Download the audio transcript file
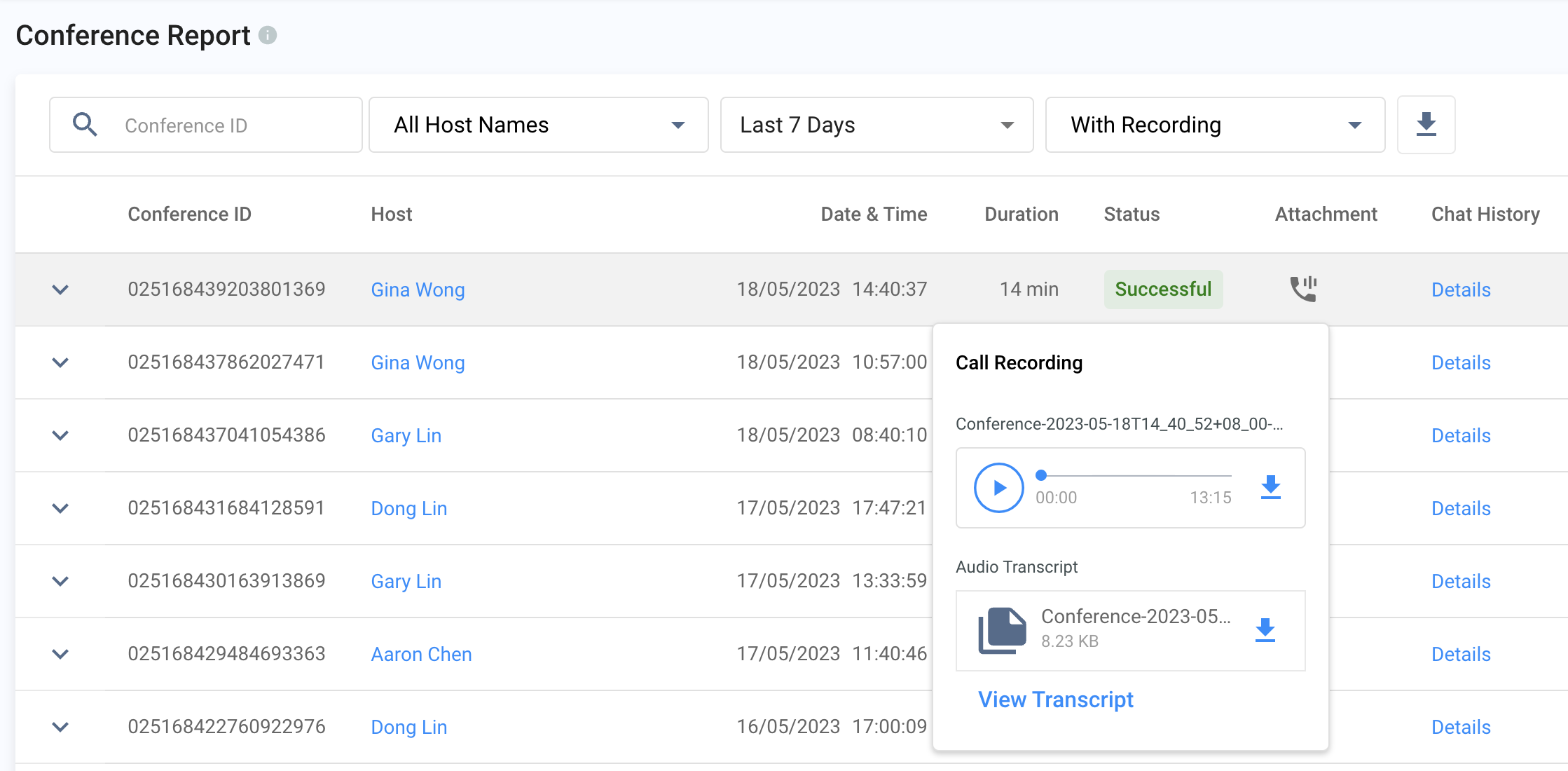Viewport: 1568px width, 771px height. 1265,630
